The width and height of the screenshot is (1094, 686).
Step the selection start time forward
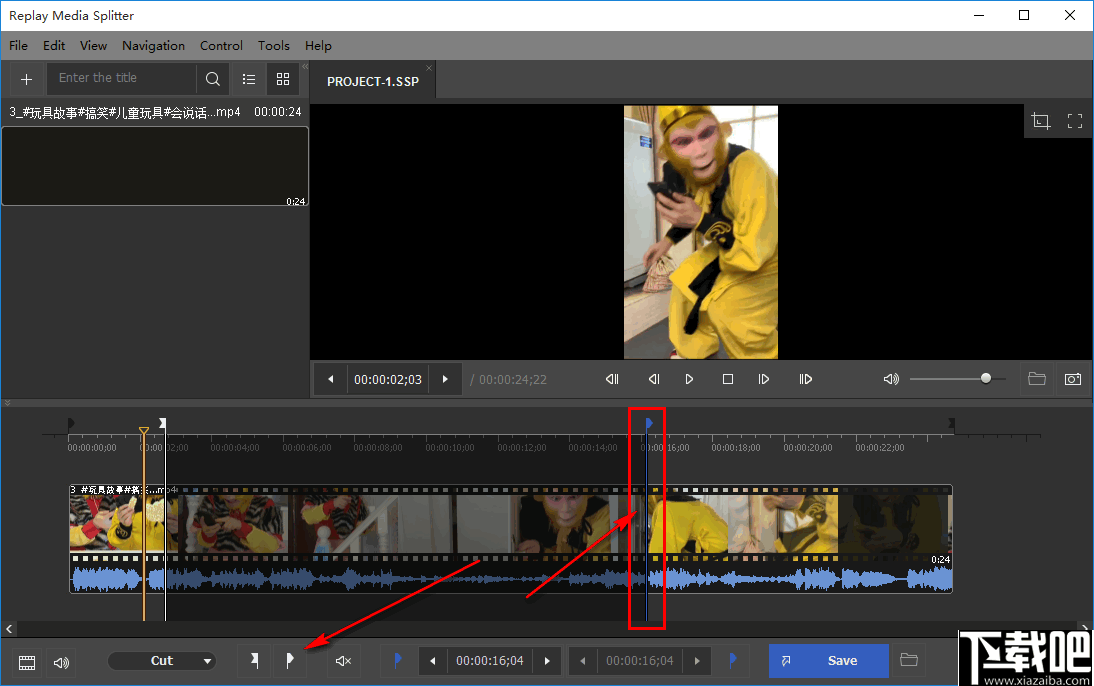click(x=546, y=660)
